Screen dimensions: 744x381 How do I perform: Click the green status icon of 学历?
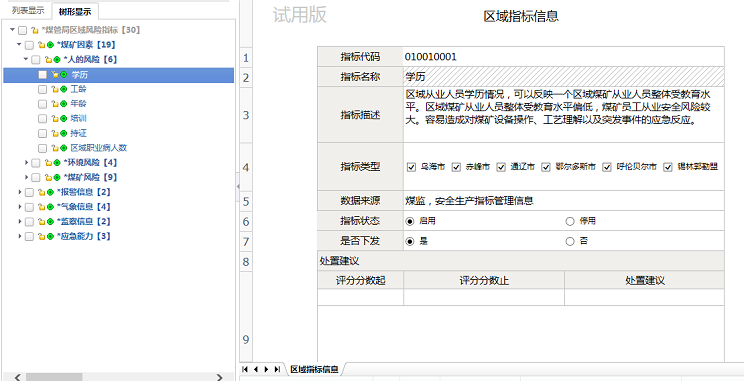(x=64, y=74)
